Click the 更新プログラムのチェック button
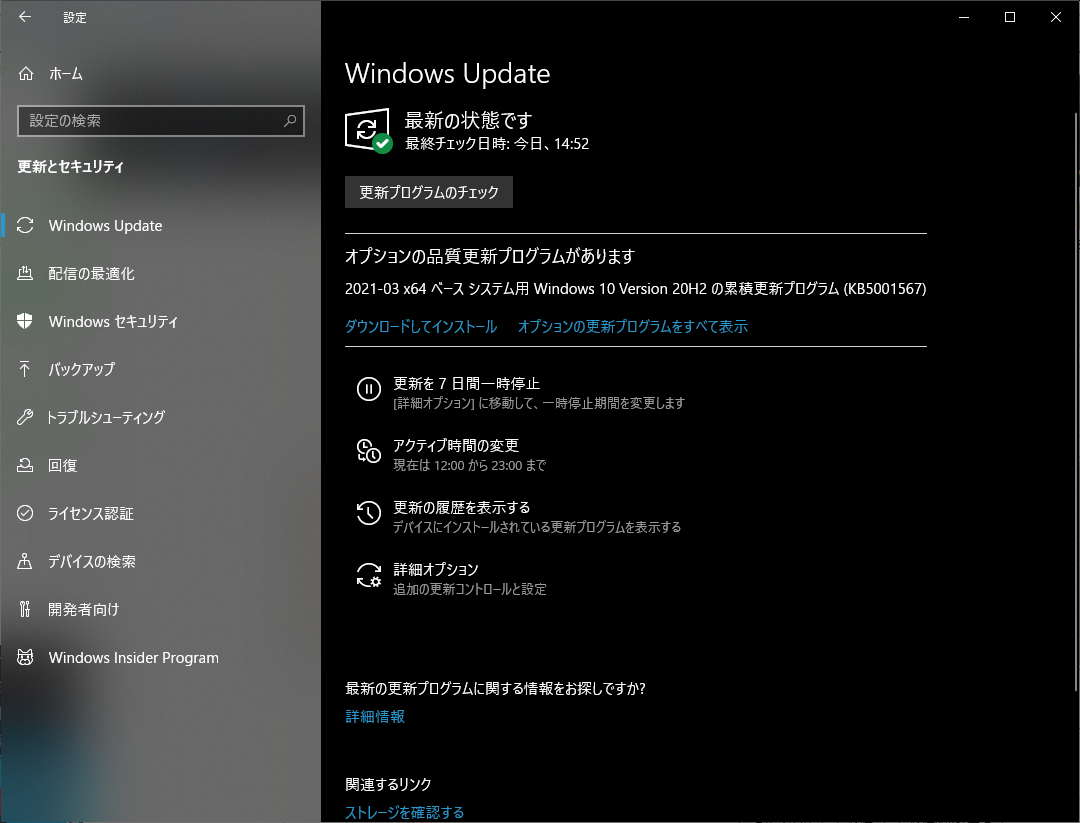The image size is (1080, 823). (x=428, y=192)
